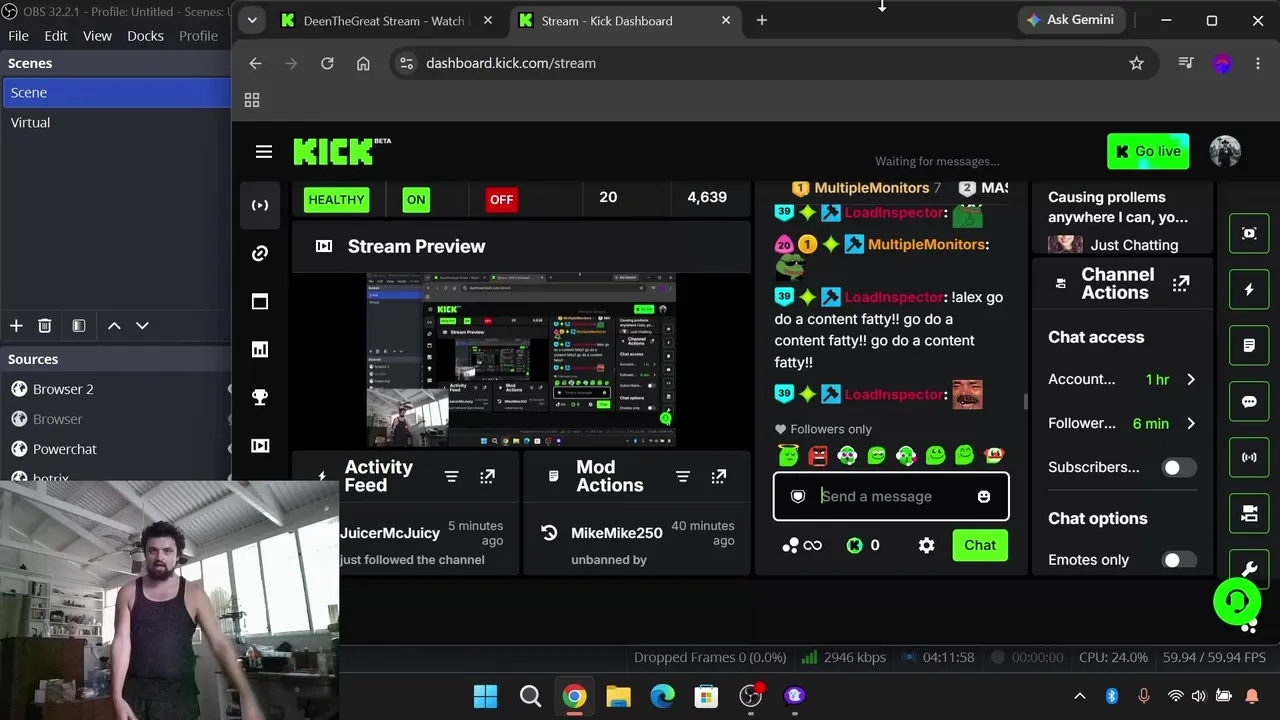Click the document icon in the right rail
Screen dimensions: 1280x720
tap(1249, 345)
